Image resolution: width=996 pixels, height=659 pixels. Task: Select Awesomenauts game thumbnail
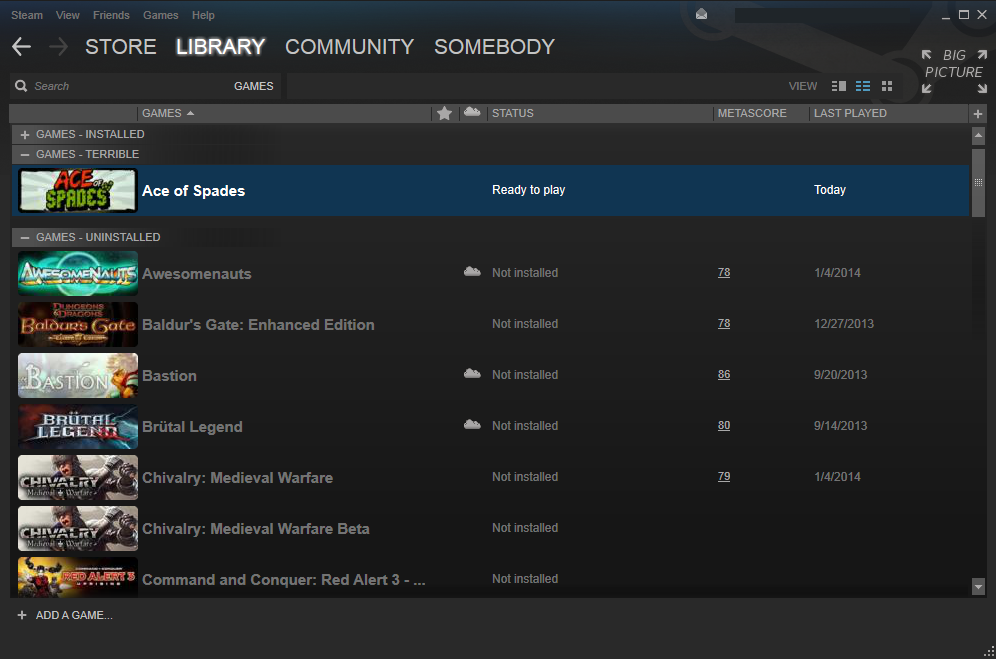[77, 273]
